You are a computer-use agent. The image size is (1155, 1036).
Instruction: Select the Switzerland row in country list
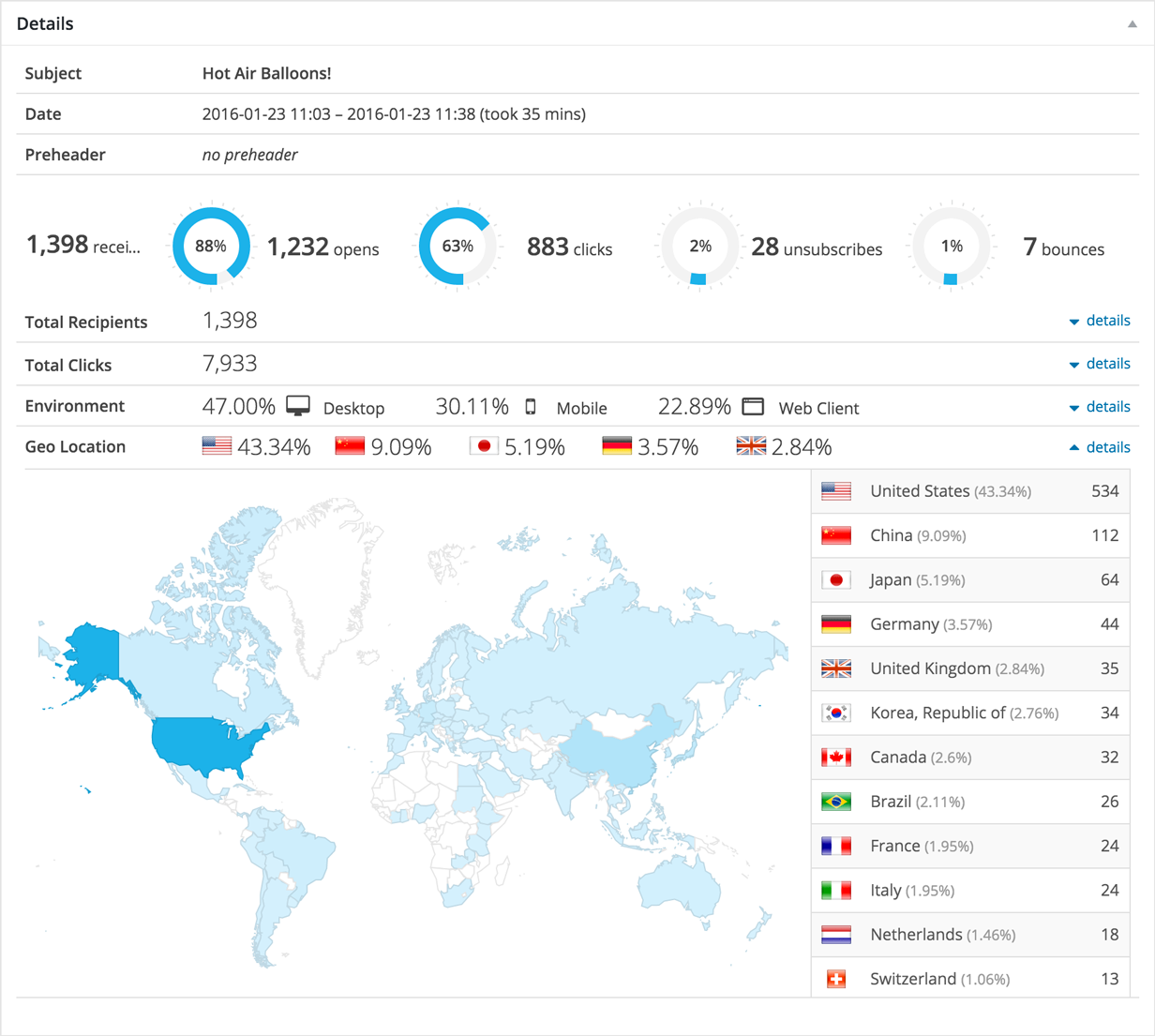tap(969, 978)
